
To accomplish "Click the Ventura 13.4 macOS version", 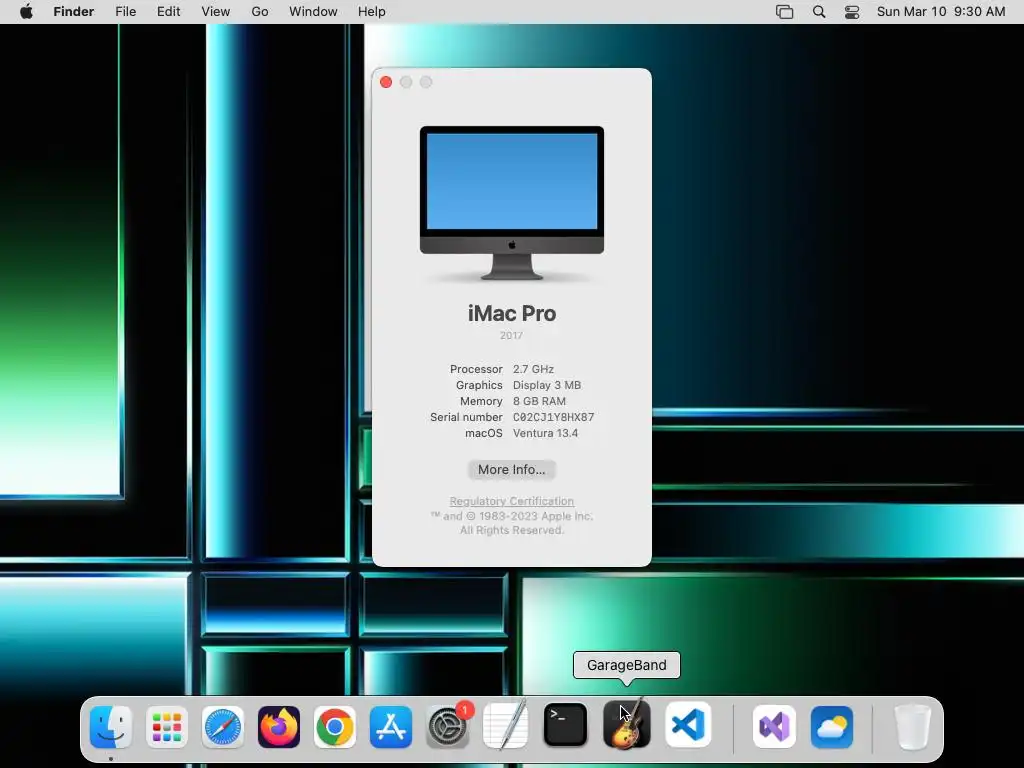I will click(545, 433).
